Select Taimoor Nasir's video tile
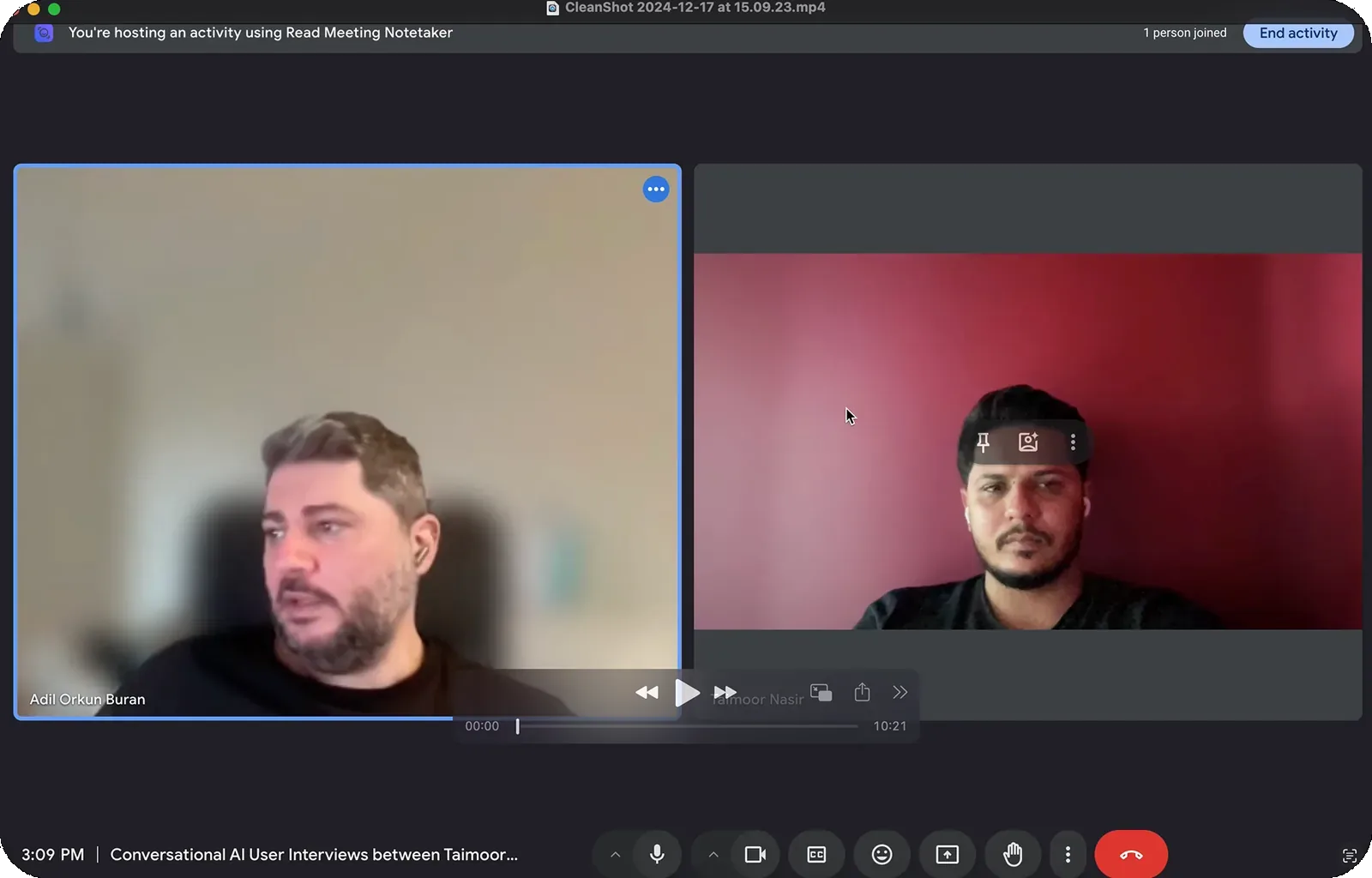 click(1028, 442)
